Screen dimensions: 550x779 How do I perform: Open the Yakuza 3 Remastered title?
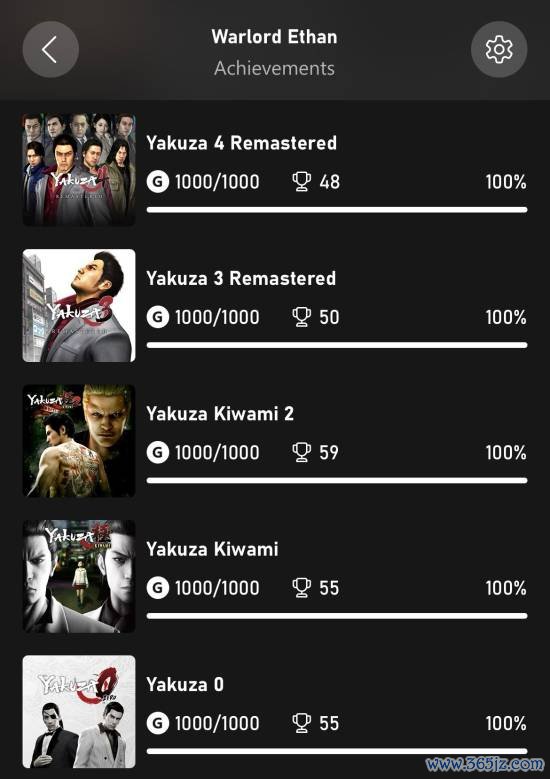pos(241,278)
